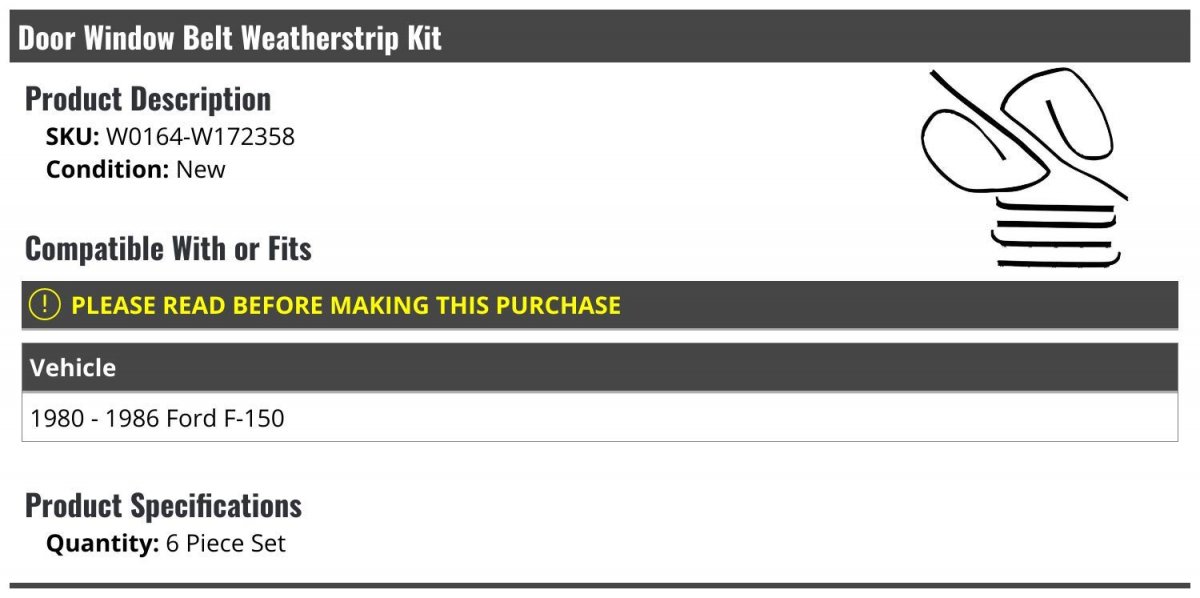The image size is (1200, 598).
Task: Select the 1980 - 1986 Ford F-150 row
Action: (x=157, y=418)
